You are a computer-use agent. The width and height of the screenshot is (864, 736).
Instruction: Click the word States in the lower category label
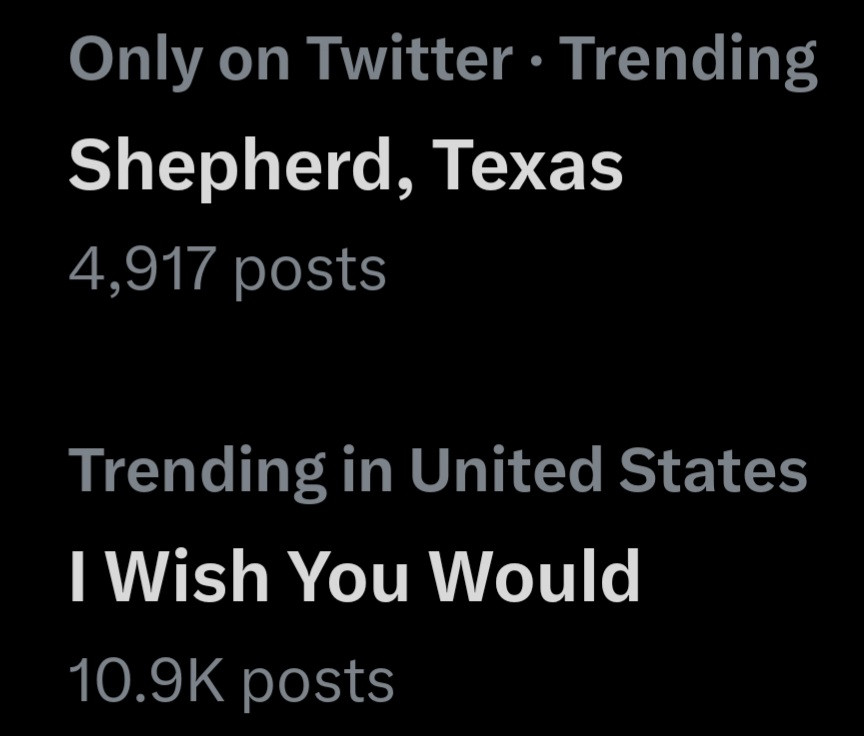pyautogui.click(x=712, y=470)
